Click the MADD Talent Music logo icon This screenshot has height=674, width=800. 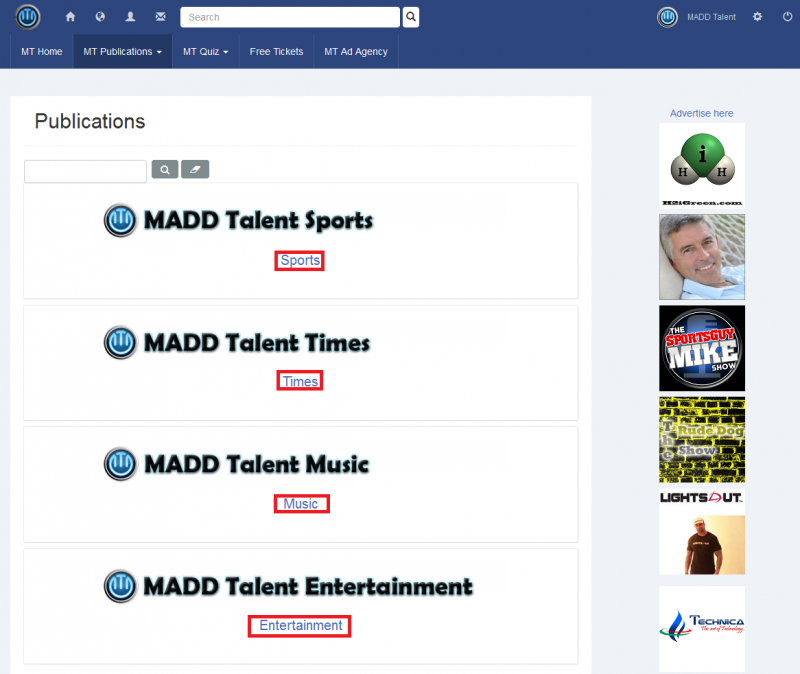point(120,464)
